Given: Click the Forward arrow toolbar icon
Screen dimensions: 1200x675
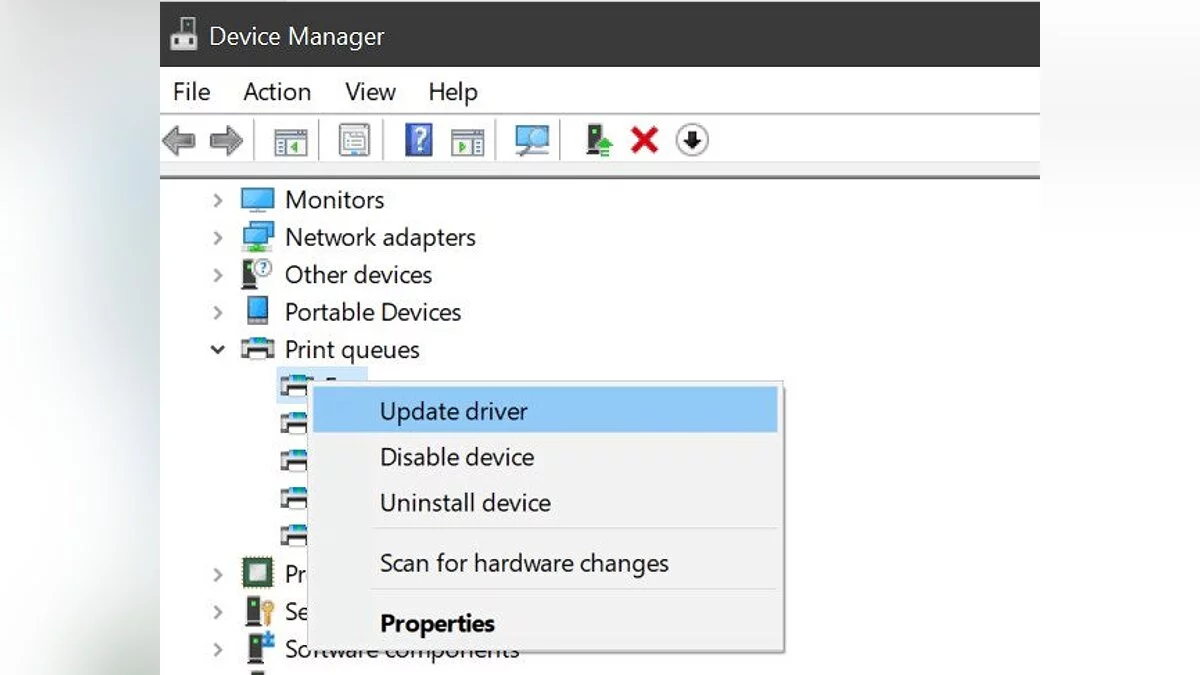Looking at the screenshot, I should (225, 141).
